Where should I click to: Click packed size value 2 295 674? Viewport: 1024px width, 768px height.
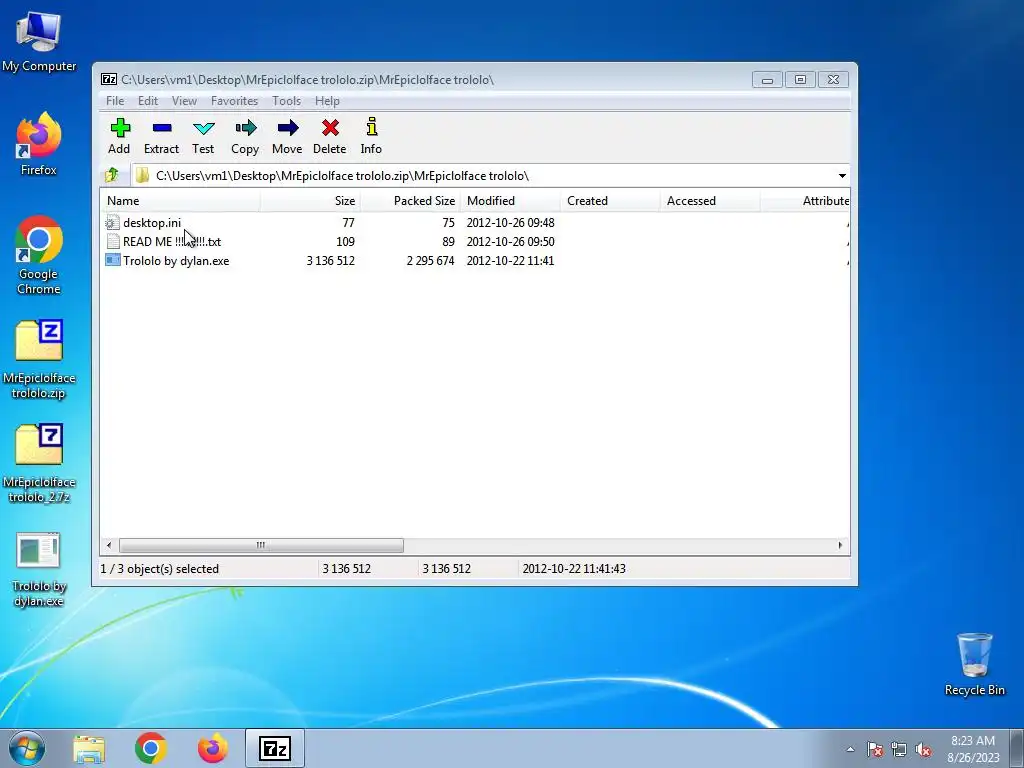point(430,261)
